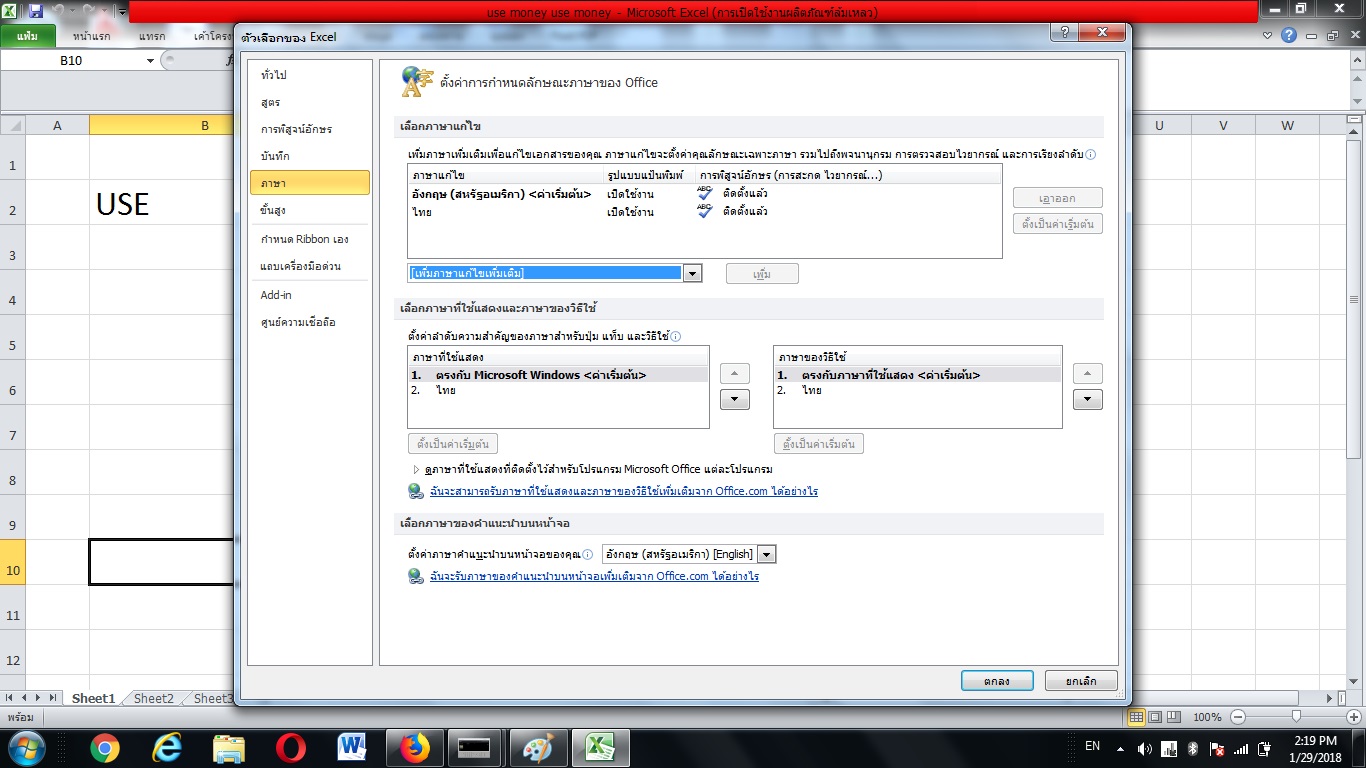Image resolution: width=1366 pixels, height=768 pixels.
Task: Open the ScreenTip language dropdown
Action: (766, 554)
